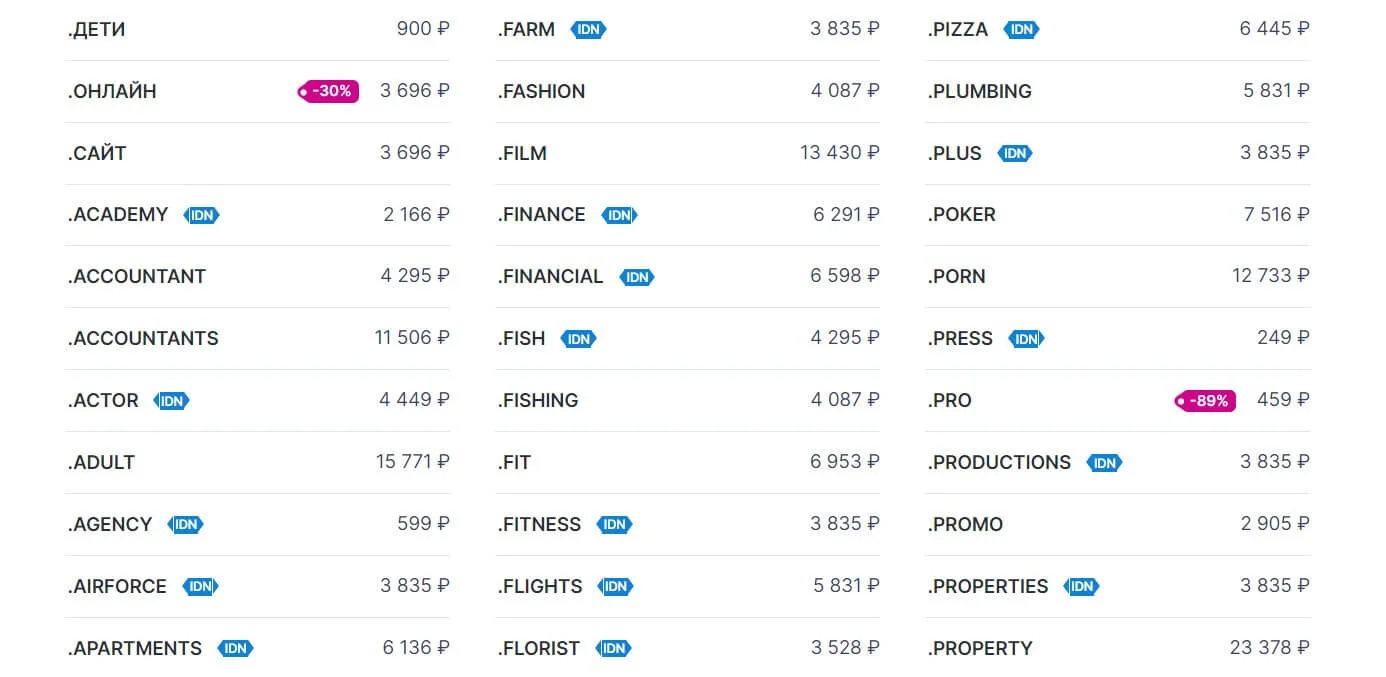Select the .PROPERTY domain zone
Screen dimensions: 1386x677
point(980,648)
